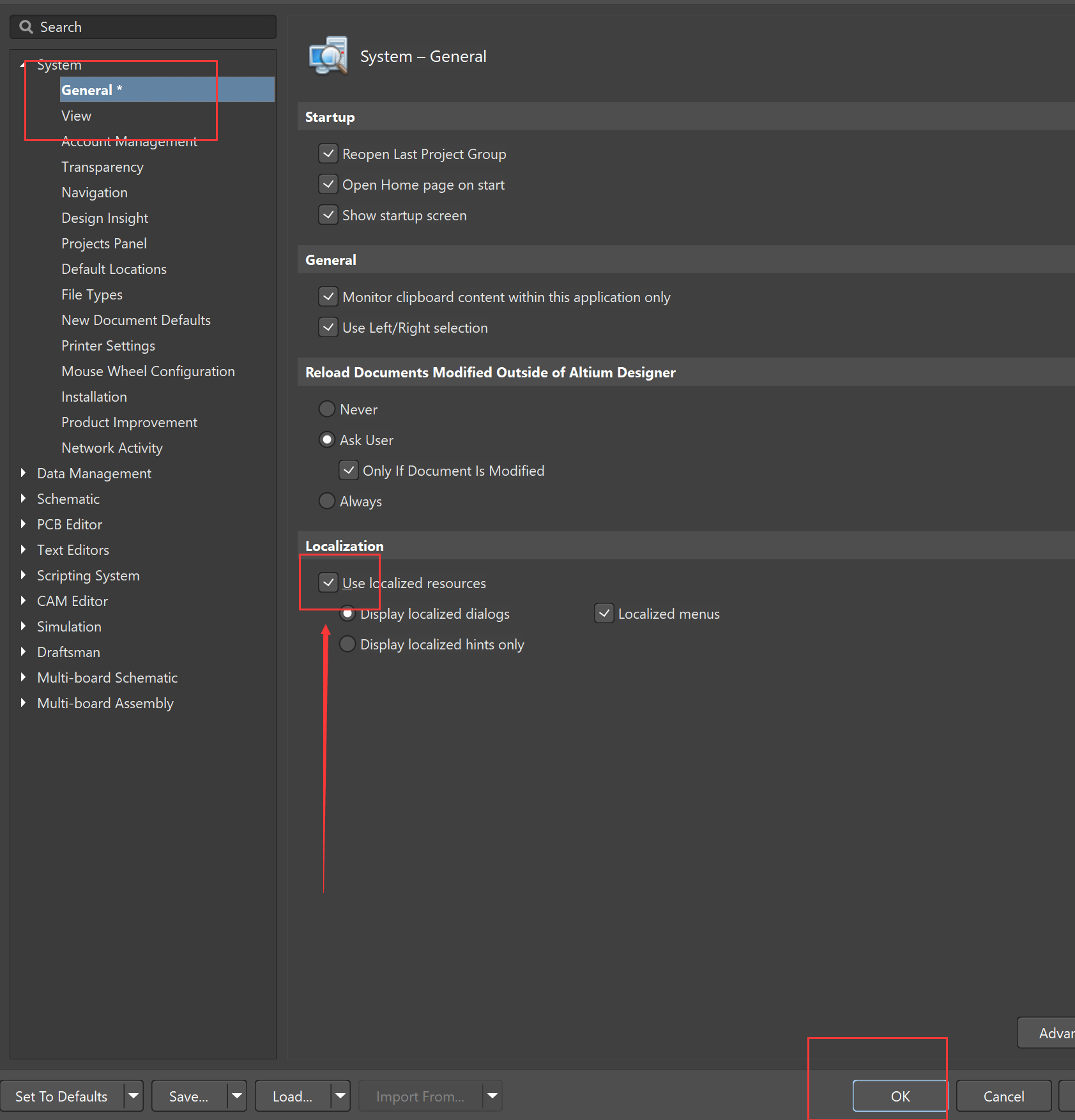The image size is (1075, 1120).
Task: Open the Save dropdown arrow
Action: pos(237,1096)
